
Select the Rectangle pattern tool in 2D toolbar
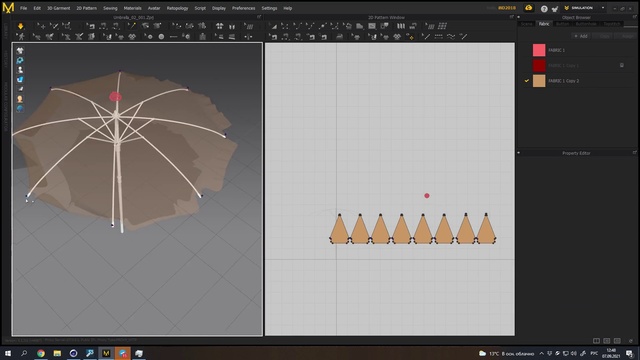[x=372, y=26]
